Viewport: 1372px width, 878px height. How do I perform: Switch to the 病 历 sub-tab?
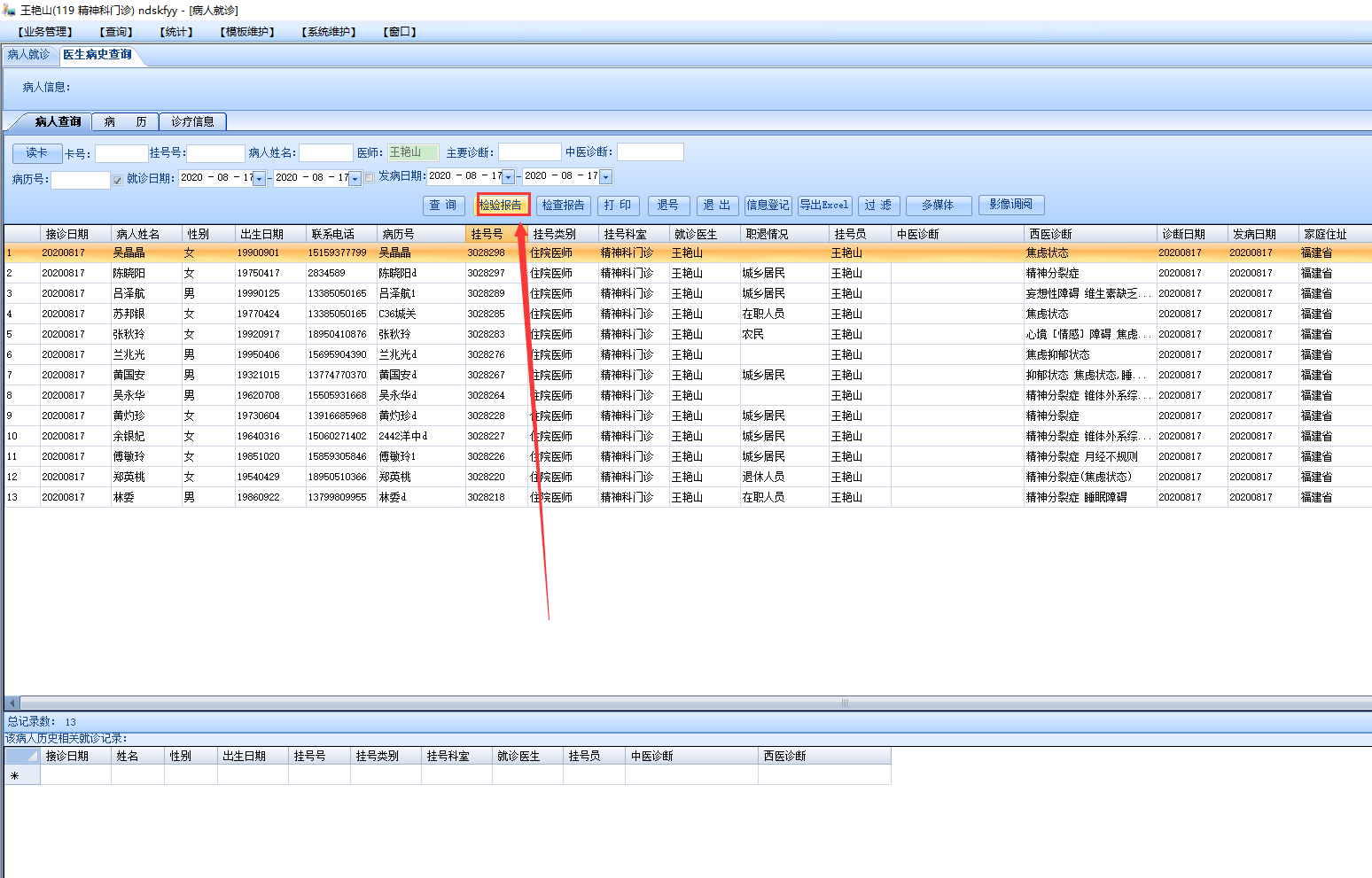(x=125, y=121)
